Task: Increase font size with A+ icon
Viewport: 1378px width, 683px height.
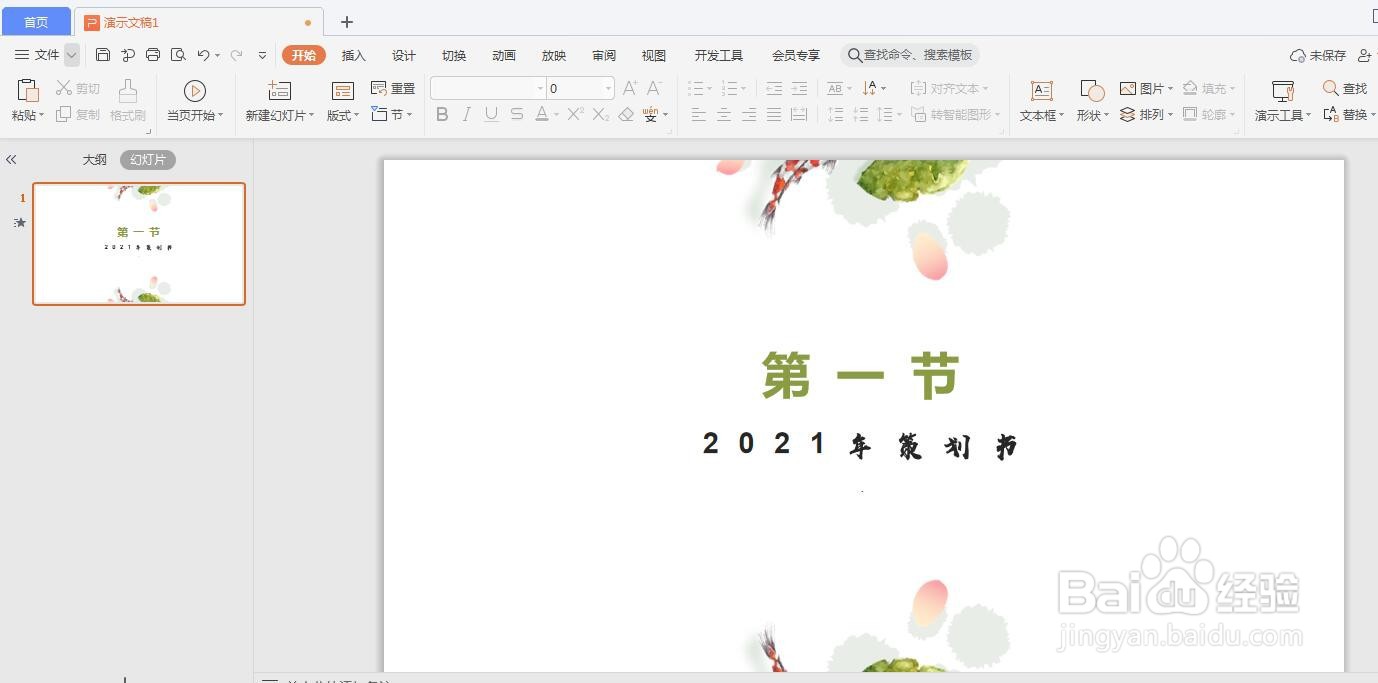Action: tap(630, 88)
